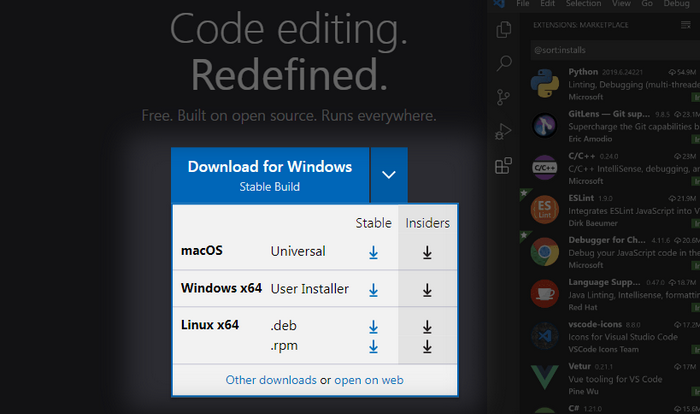Image resolution: width=700 pixels, height=414 pixels.
Task: Click the Dirk Baeumer publisher name
Action: [x=593, y=223]
